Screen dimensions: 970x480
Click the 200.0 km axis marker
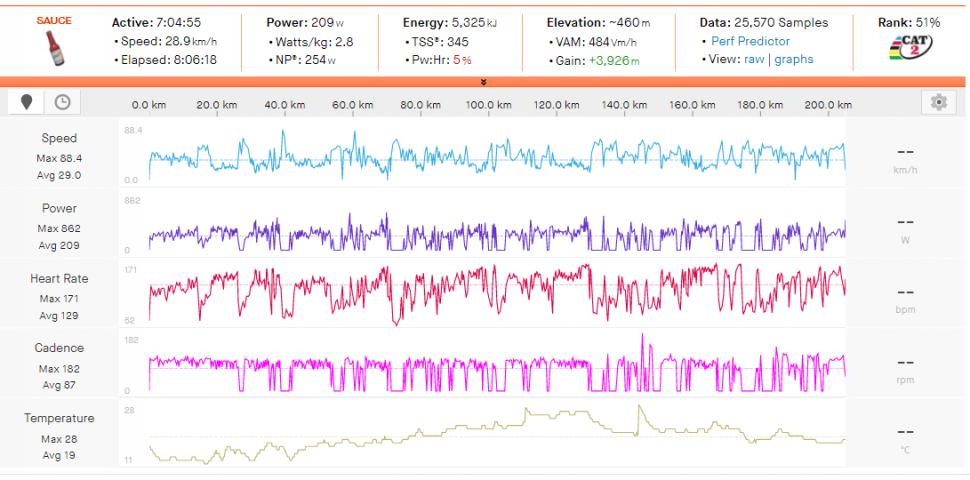pyautogui.click(x=828, y=105)
